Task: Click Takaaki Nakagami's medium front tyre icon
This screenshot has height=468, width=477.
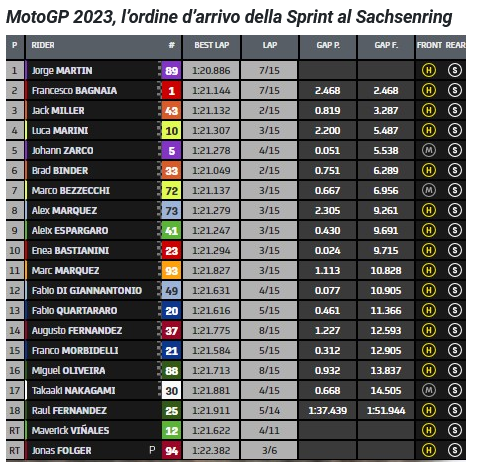Action: (x=429, y=390)
